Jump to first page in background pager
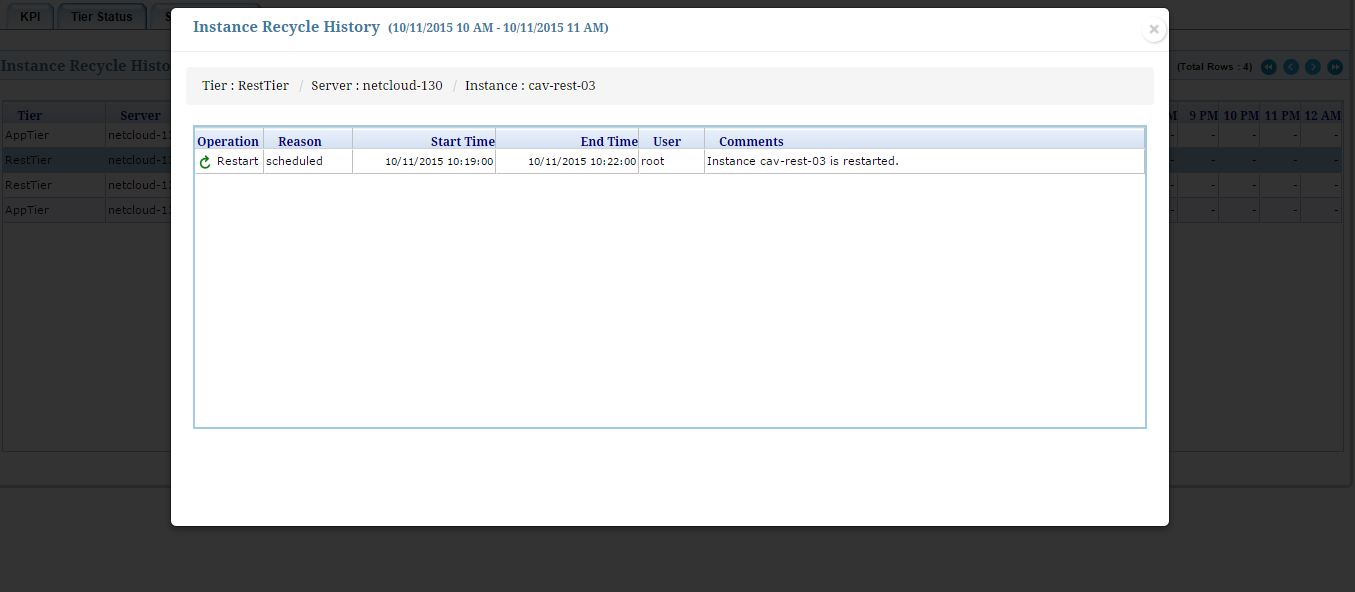 [1269, 67]
